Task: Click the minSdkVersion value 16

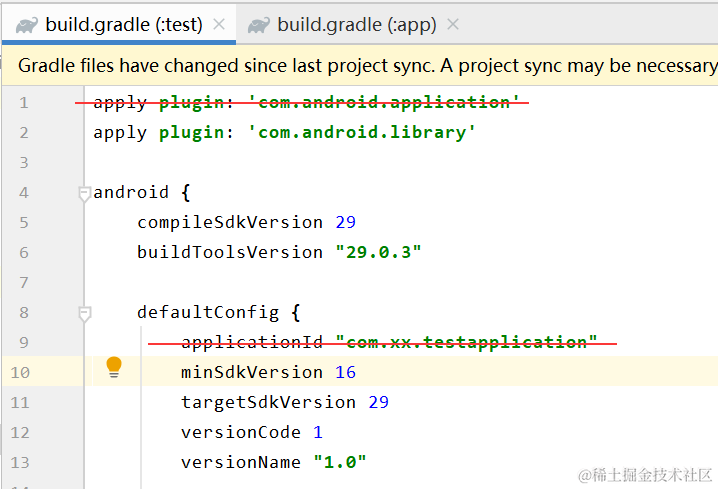Action: [x=346, y=373]
